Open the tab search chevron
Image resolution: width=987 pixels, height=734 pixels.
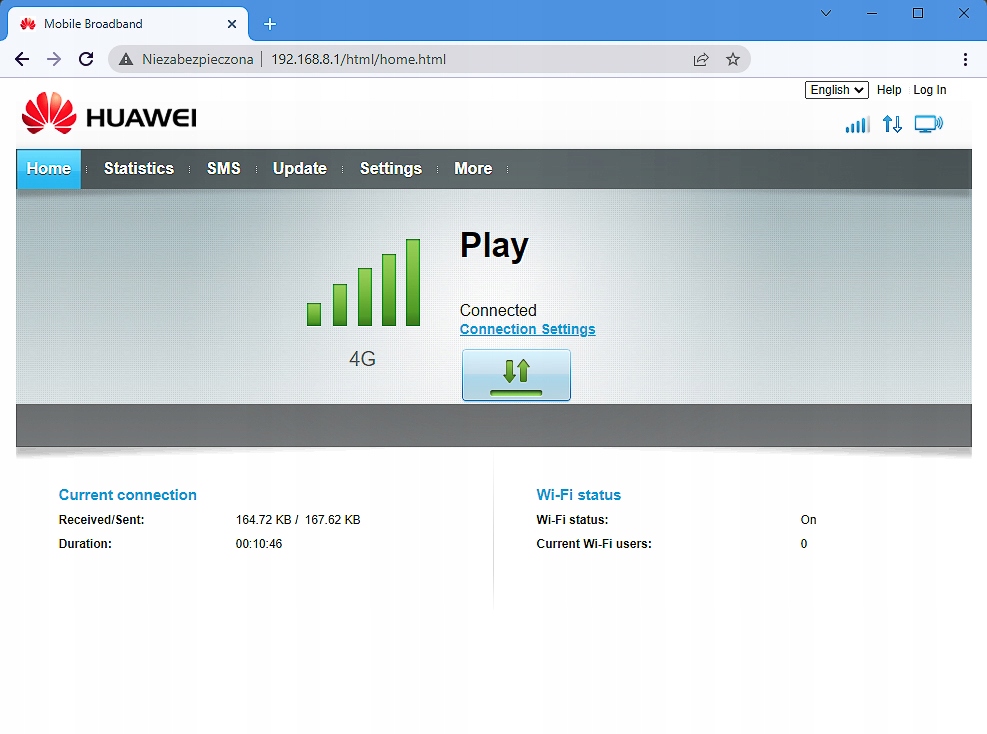pos(825,14)
